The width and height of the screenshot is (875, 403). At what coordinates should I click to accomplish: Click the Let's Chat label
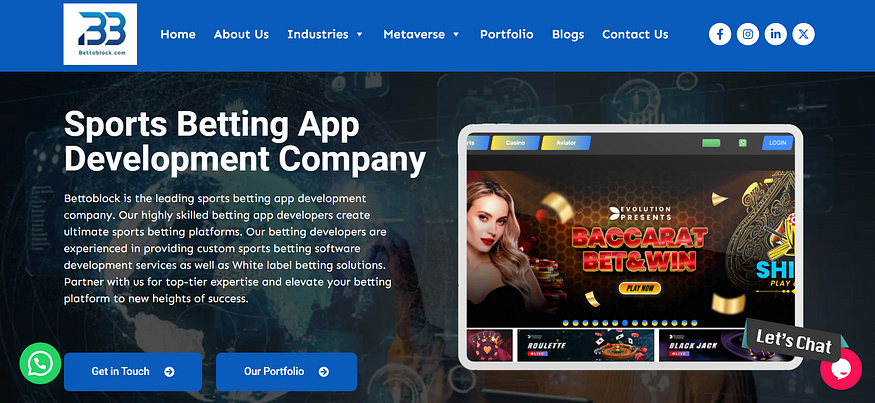tap(793, 340)
